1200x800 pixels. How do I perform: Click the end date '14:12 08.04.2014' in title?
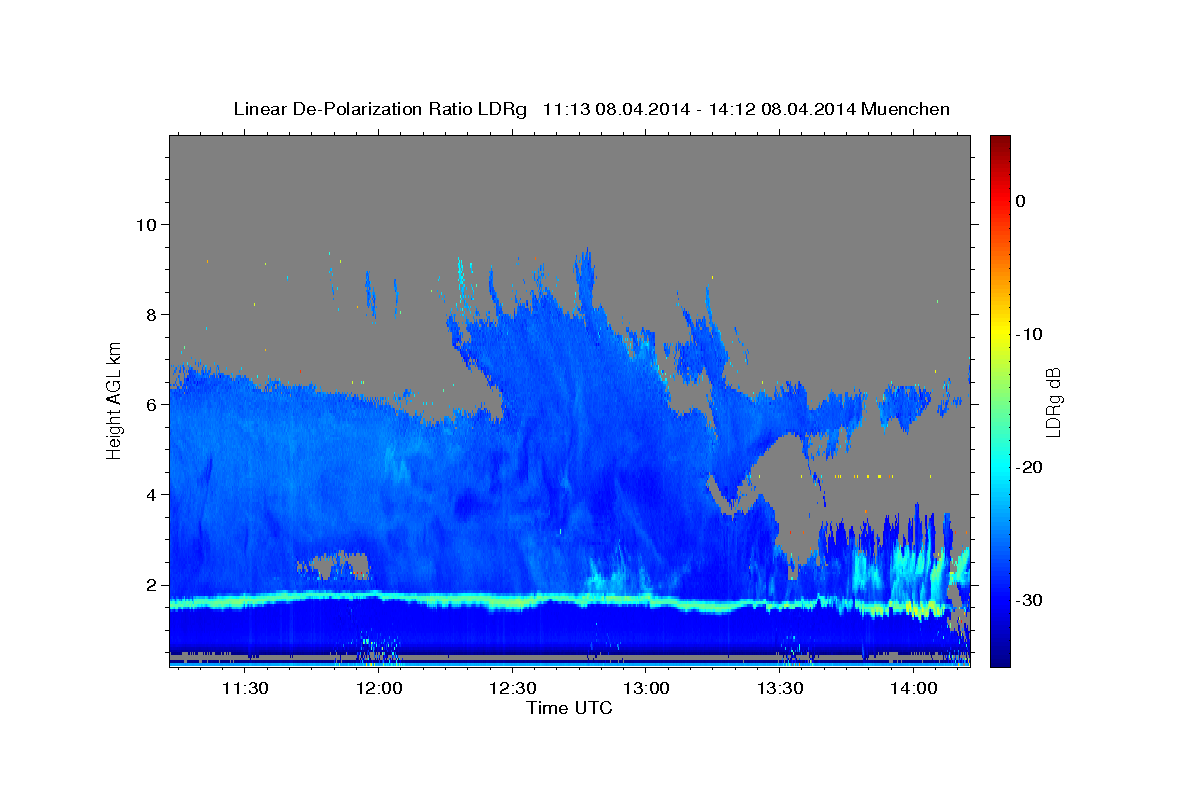pos(782,109)
